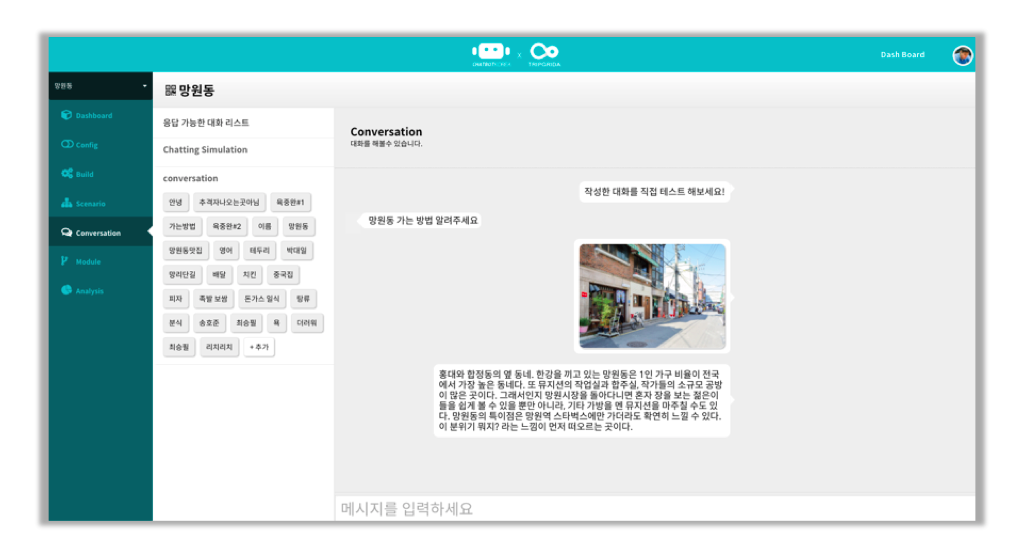The image size is (1022, 554).
Task: Add a conversation with + 추가
Action: tap(259, 347)
